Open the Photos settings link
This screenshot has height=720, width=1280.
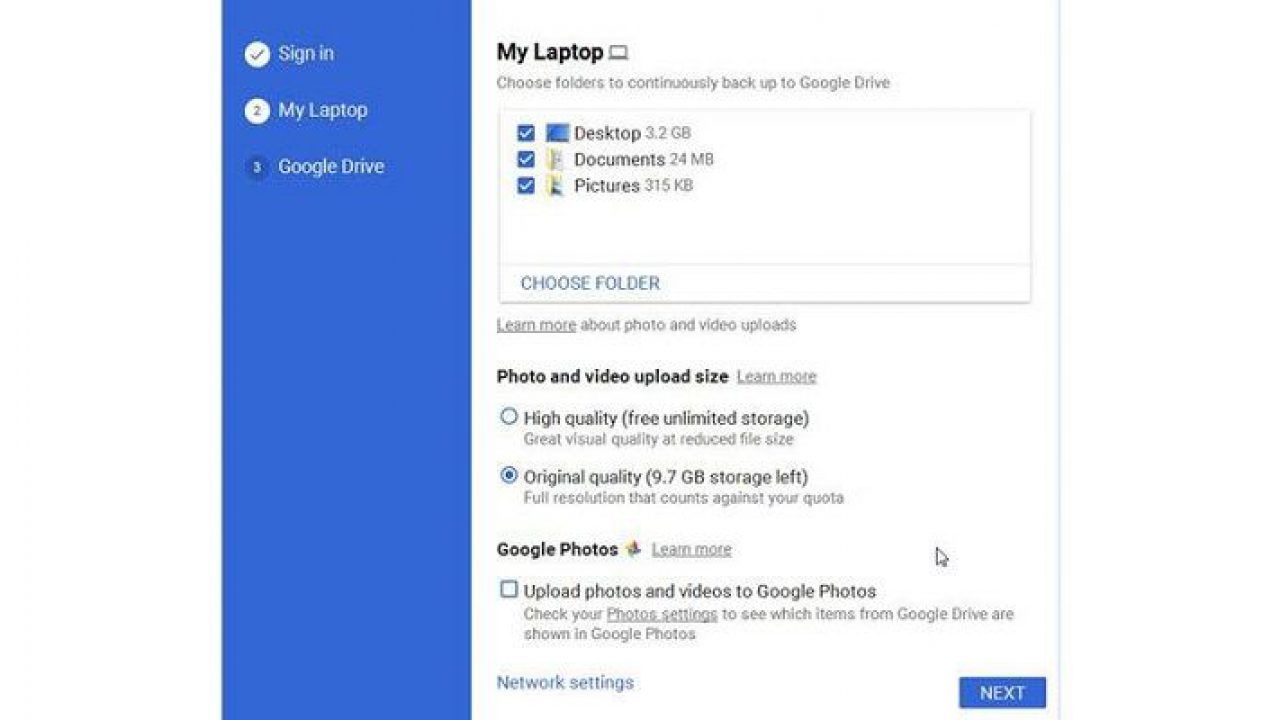[662, 613]
